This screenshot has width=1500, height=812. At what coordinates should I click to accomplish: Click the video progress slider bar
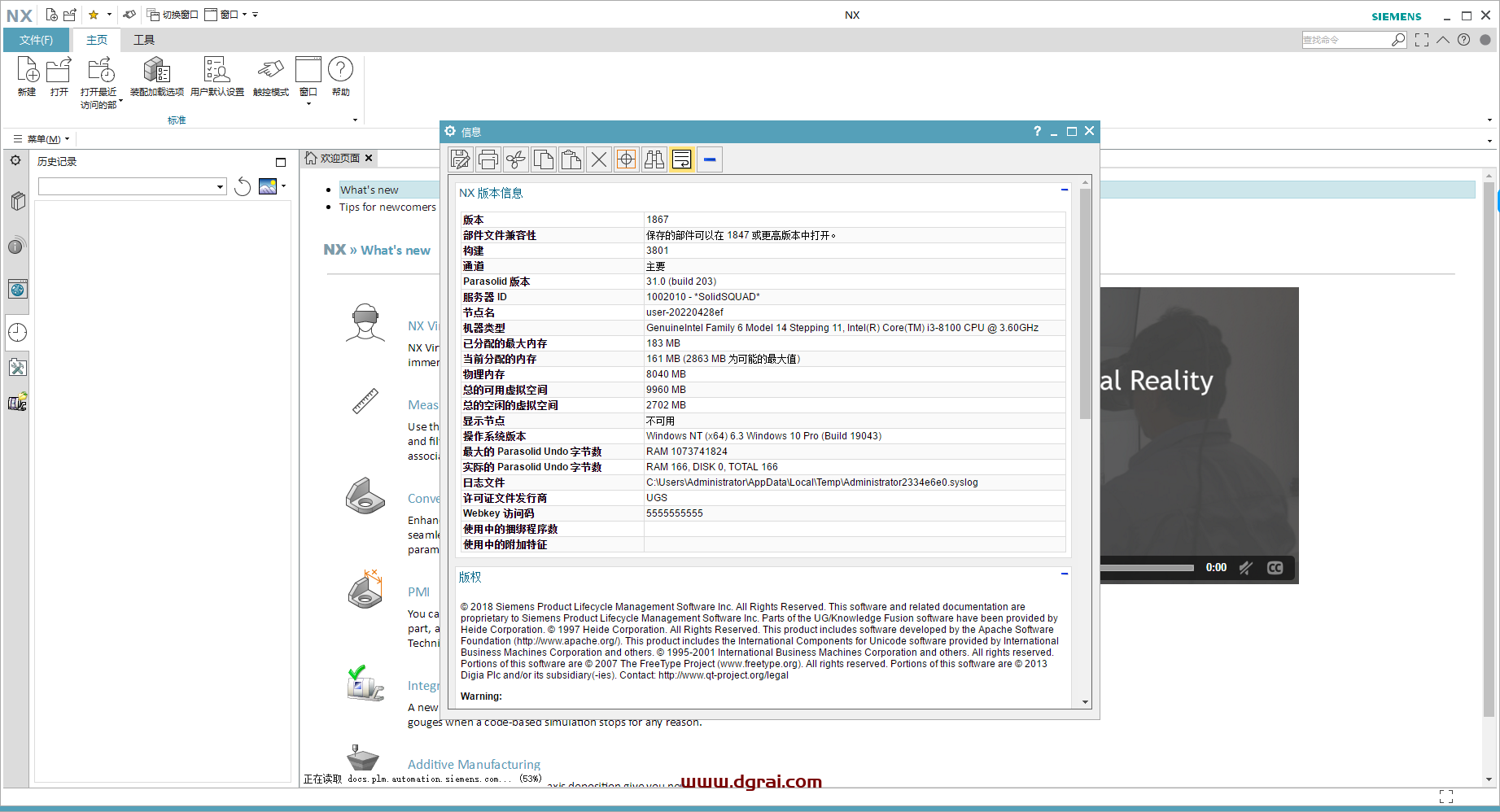pyautogui.click(x=1148, y=568)
